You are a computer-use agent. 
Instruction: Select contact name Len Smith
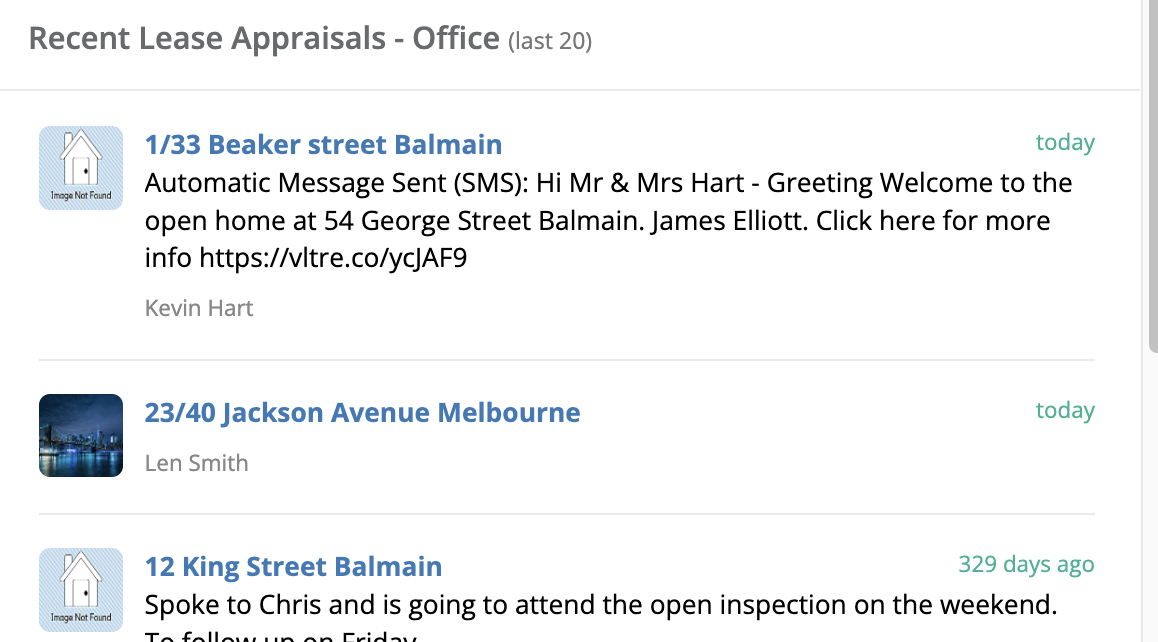tap(196, 463)
